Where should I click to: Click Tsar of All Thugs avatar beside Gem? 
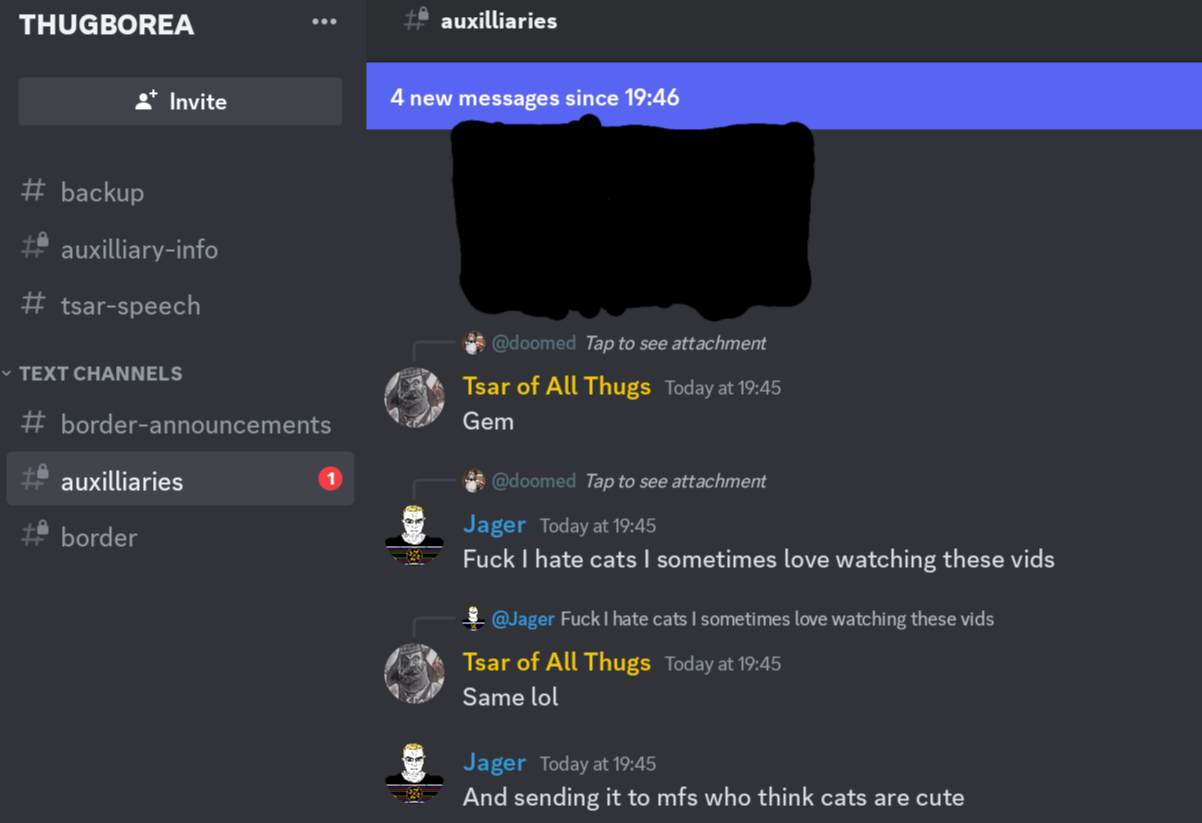(414, 397)
